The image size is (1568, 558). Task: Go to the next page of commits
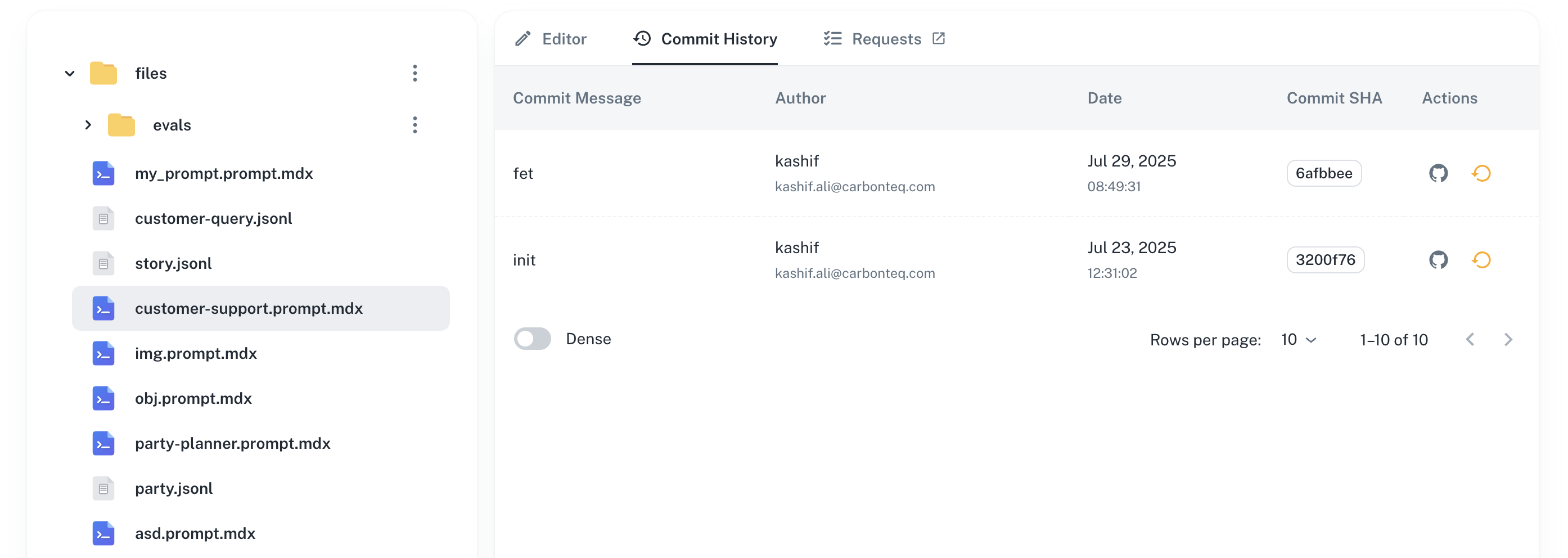1508,340
